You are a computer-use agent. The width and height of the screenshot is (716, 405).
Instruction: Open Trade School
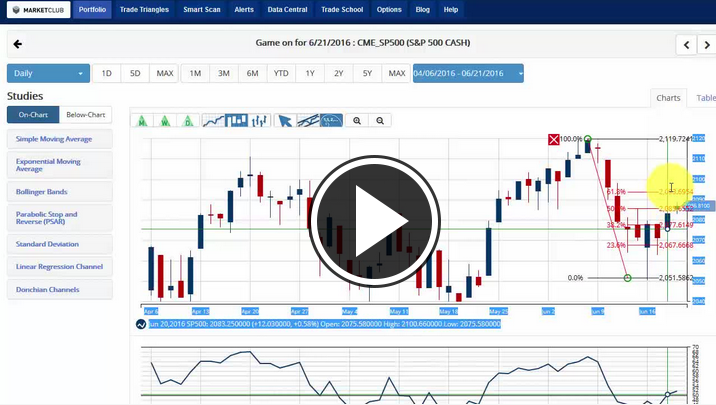tap(342, 10)
